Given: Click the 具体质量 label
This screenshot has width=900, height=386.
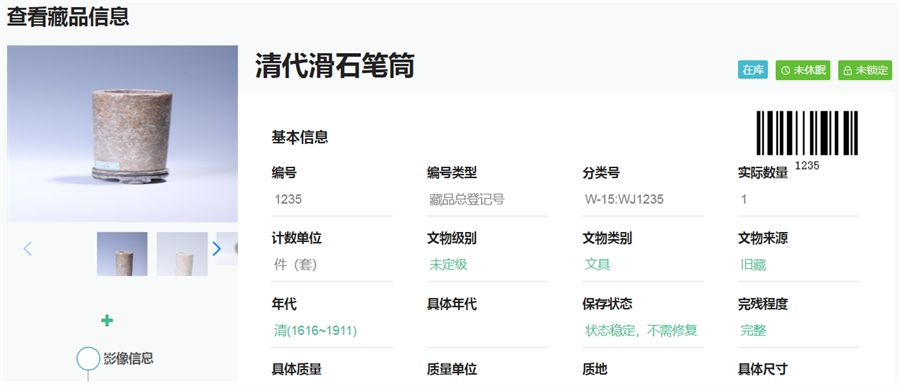Looking at the screenshot, I should coord(297,369).
